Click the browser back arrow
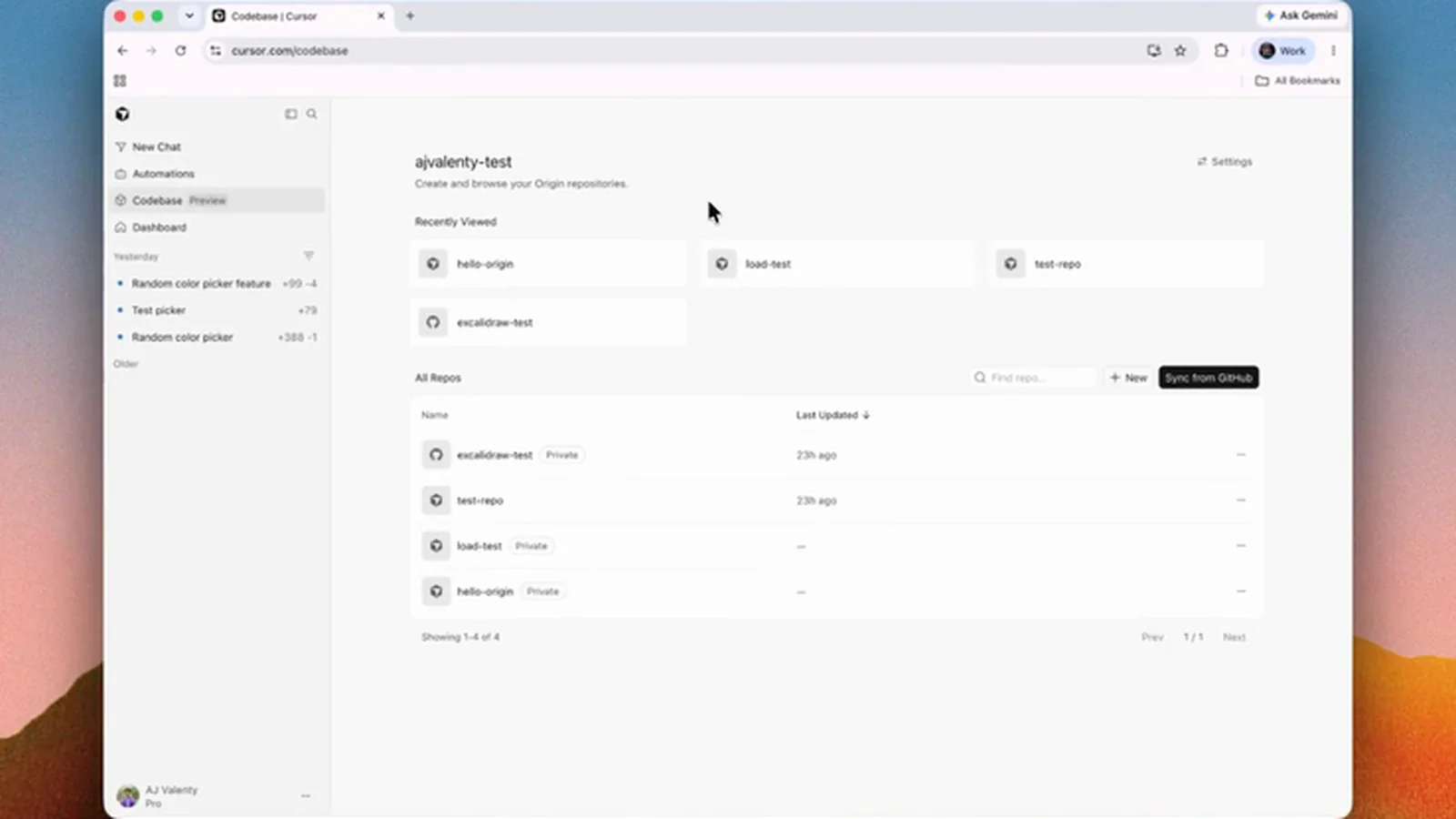The height and width of the screenshot is (819, 1456). click(x=123, y=51)
